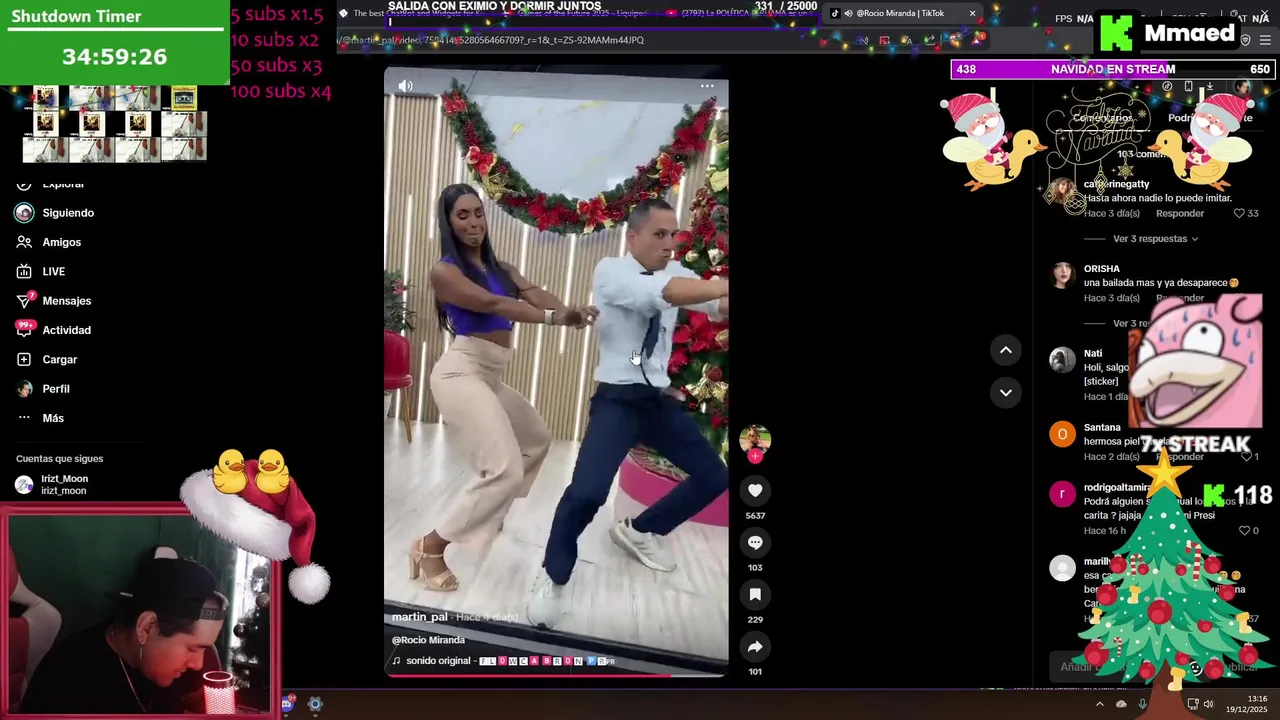Expand the Más options in the sidebar
This screenshot has width=1280, height=720.
40,418
